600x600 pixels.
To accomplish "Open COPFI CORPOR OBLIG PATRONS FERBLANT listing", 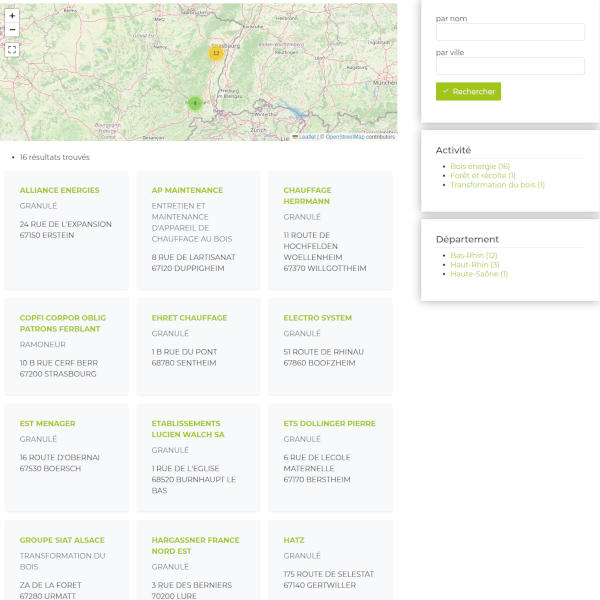I will tap(63, 323).
